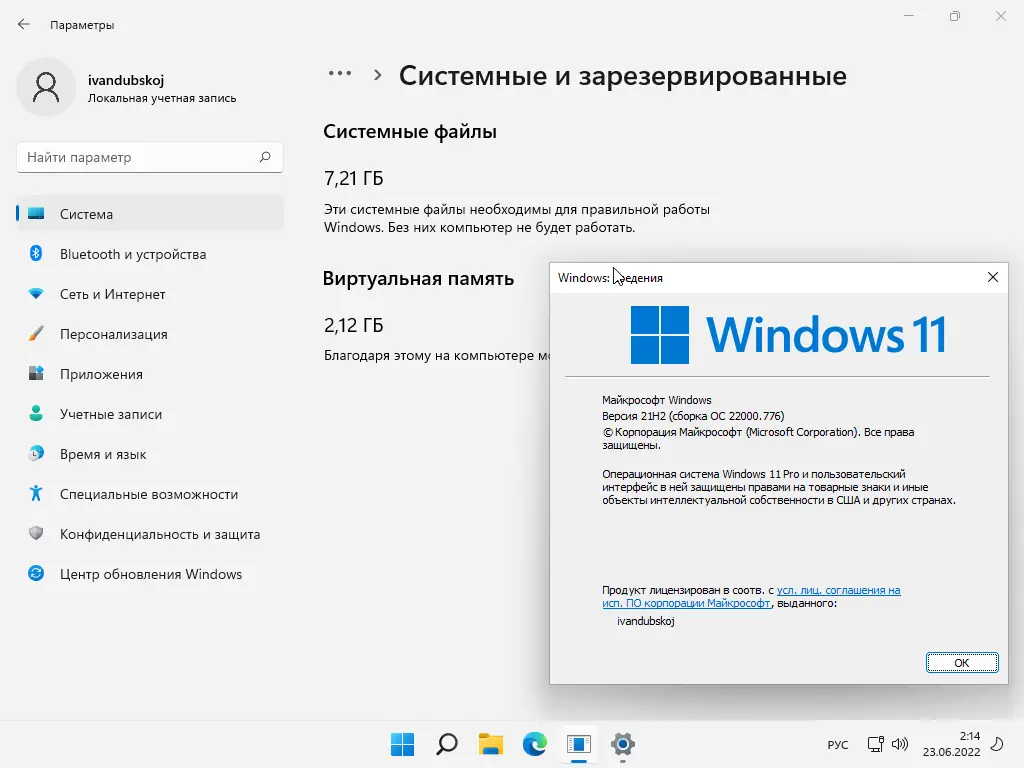
Task: Restore down the Параметры window
Action: point(955,16)
